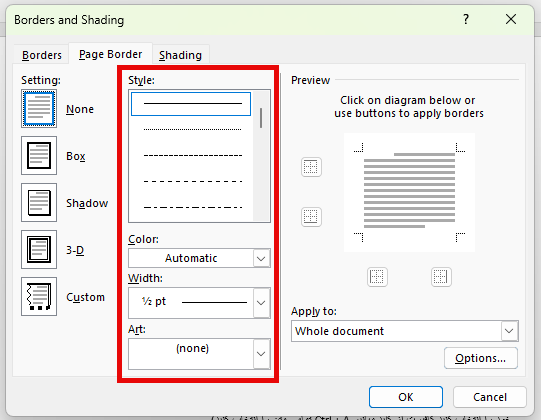The height and width of the screenshot is (420, 541).
Task: Select the dash-dot line style
Action: (x=192, y=208)
